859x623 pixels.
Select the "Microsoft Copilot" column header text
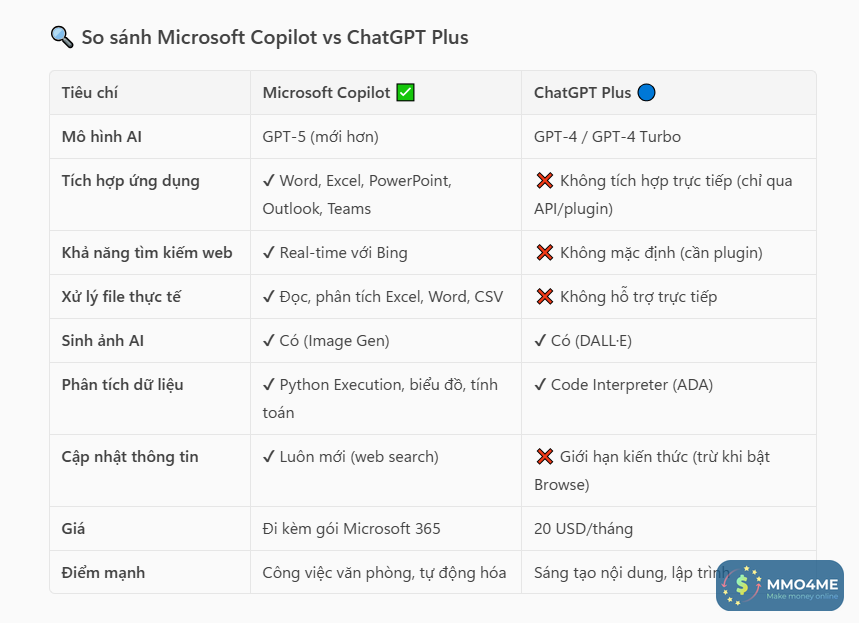coord(326,93)
